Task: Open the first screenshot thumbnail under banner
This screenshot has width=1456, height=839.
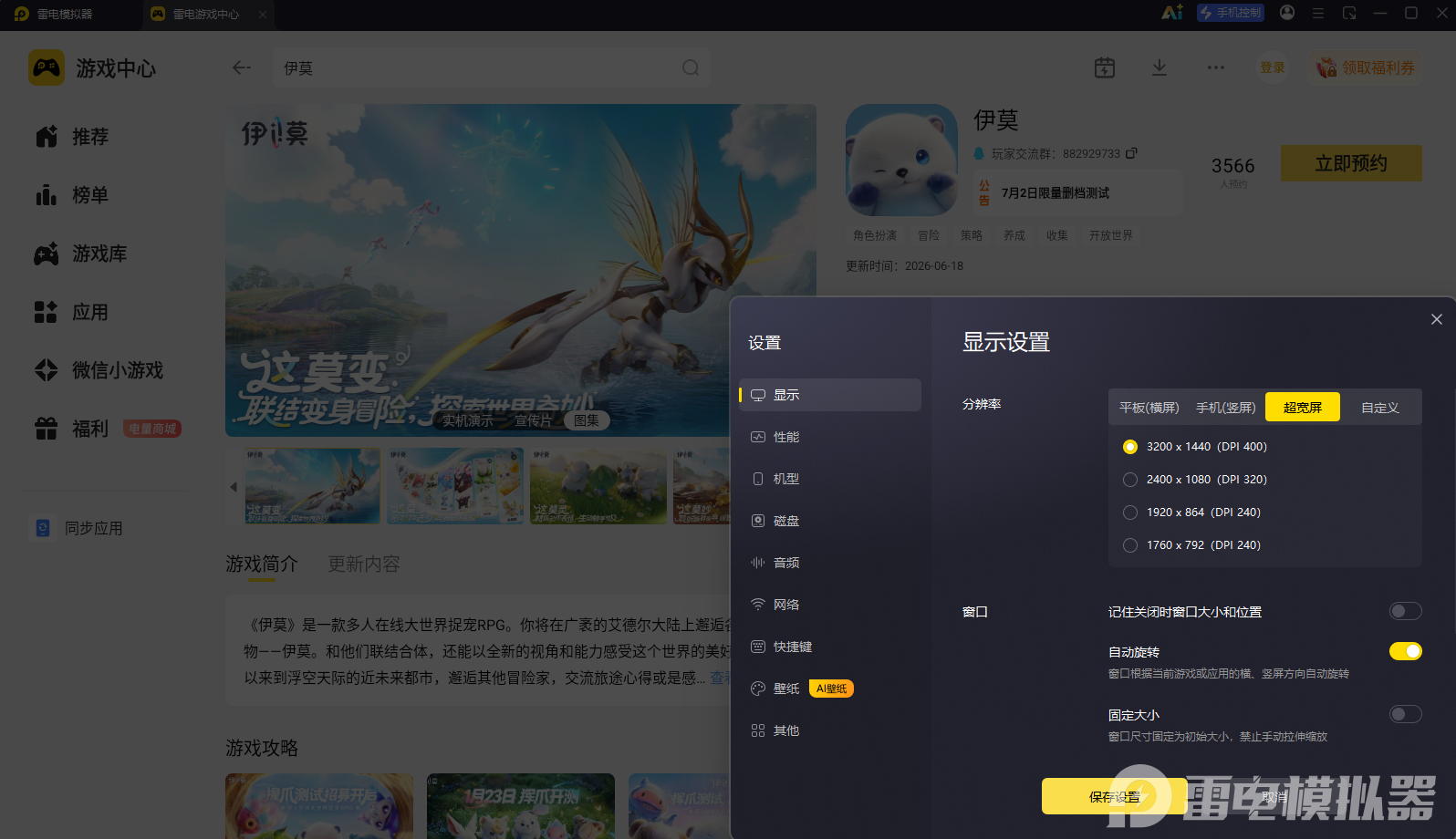Action: coord(312,486)
